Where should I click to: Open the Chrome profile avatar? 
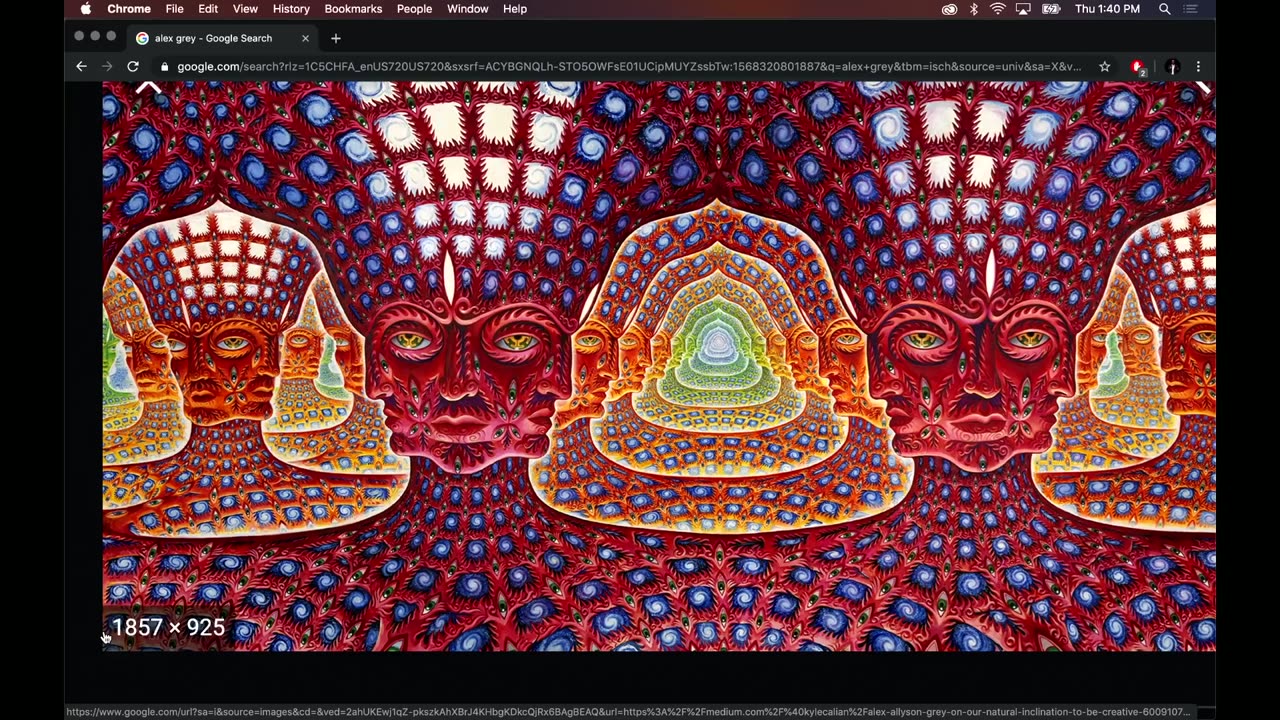coord(1172,67)
